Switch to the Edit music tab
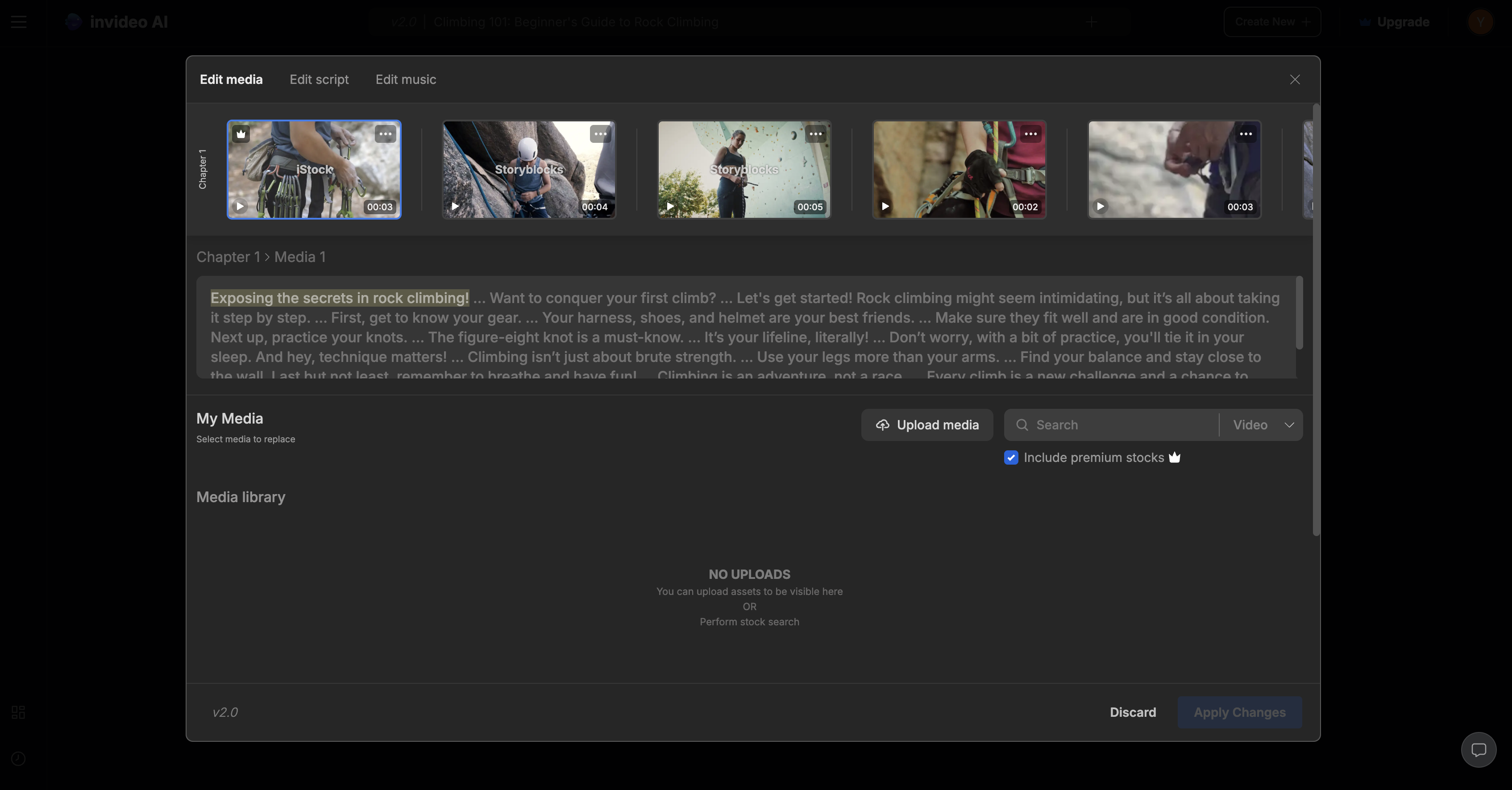Viewport: 1512px width, 790px height. tap(406, 79)
